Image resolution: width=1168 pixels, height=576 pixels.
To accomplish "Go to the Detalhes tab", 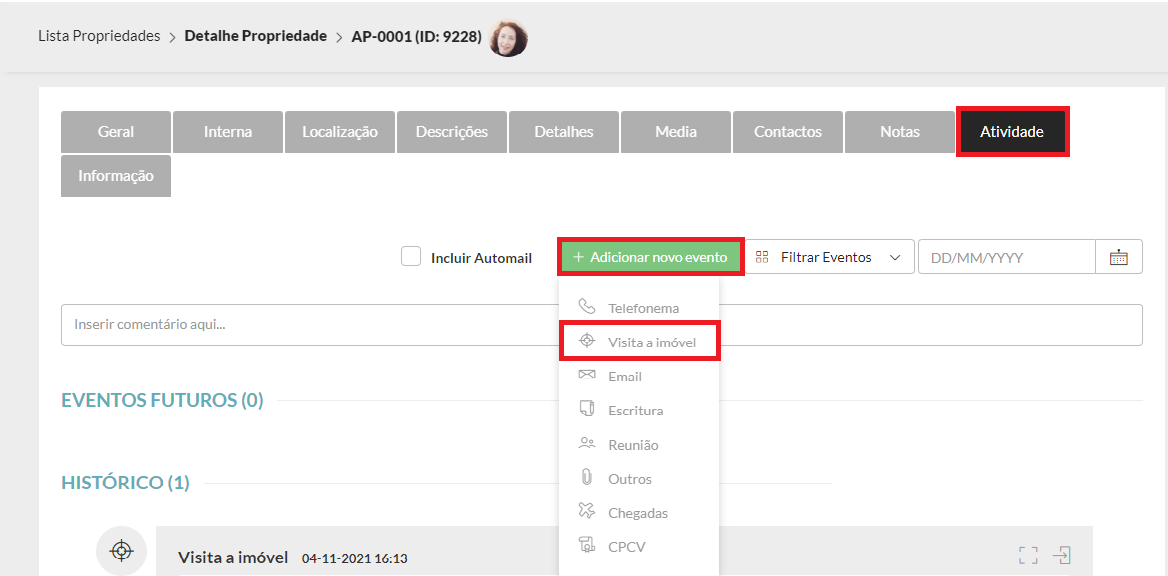I will pos(564,132).
